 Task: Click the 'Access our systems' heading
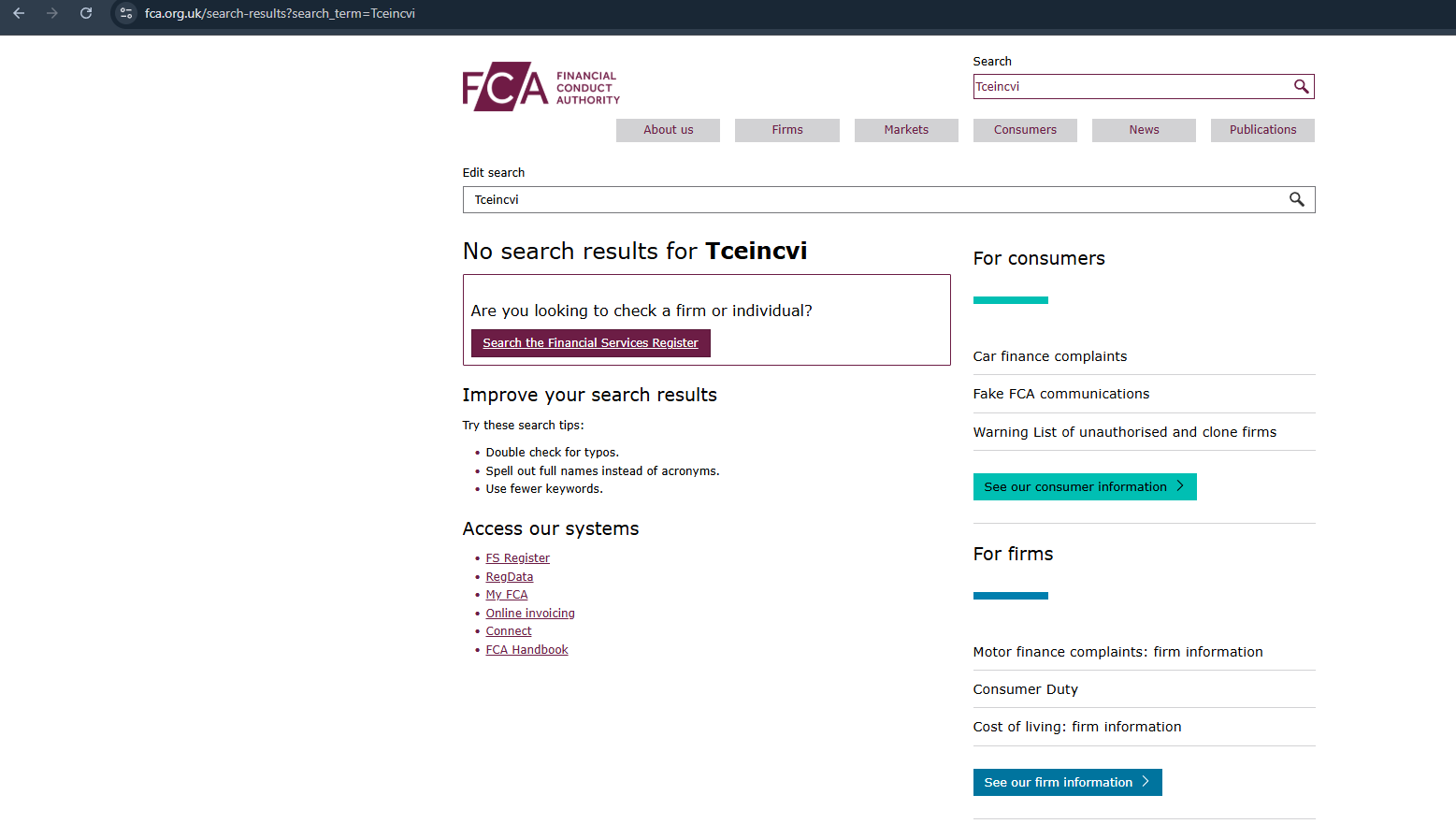551,528
